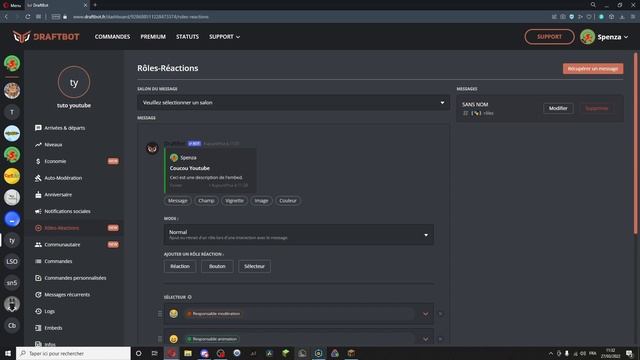Add a Réaction role
The width and height of the screenshot is (640, 360).
[x=180, y=266]
